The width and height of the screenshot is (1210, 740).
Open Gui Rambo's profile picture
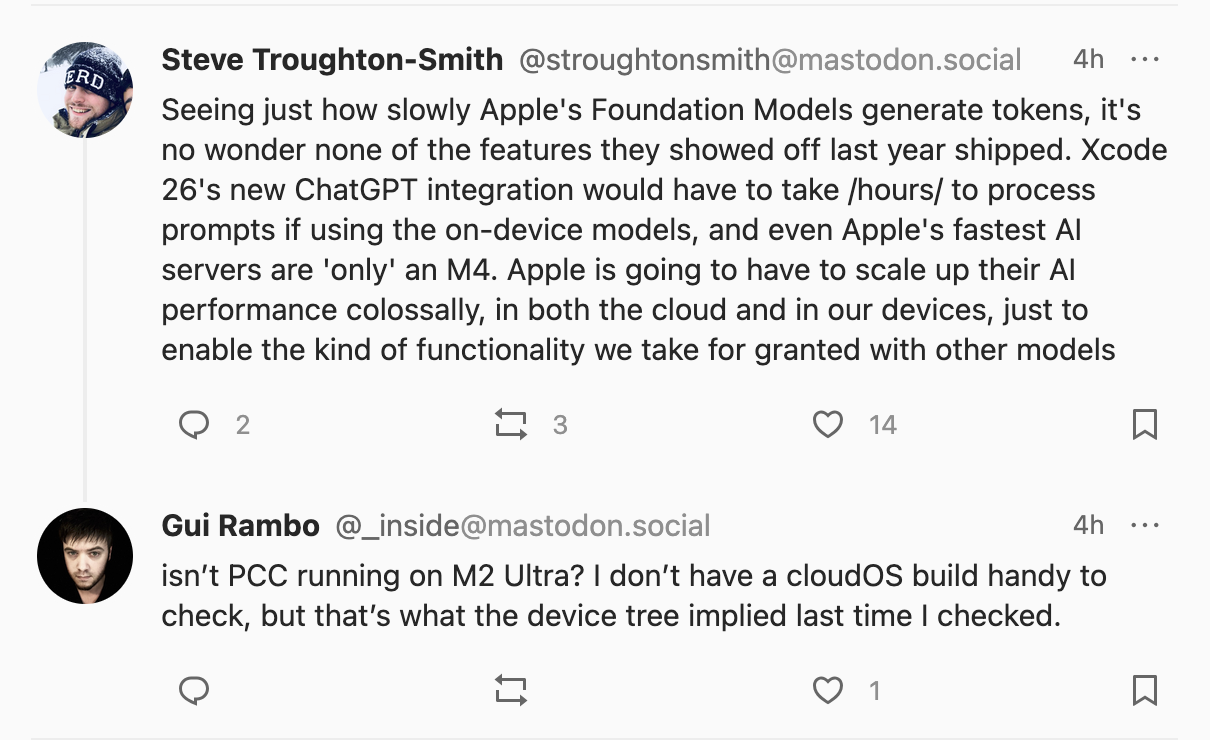(x=85, y=556)
